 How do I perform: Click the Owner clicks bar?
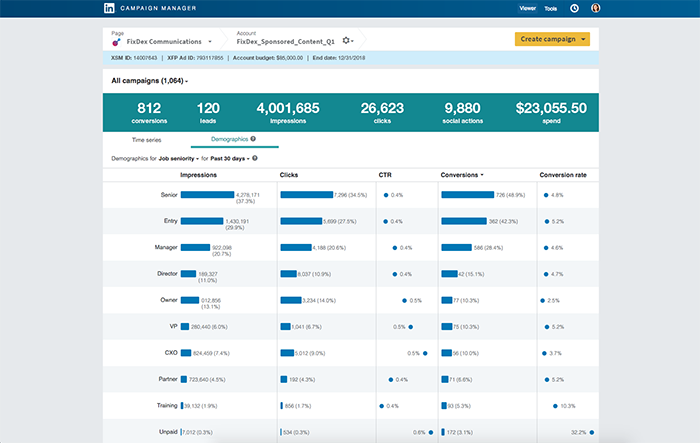291,300
